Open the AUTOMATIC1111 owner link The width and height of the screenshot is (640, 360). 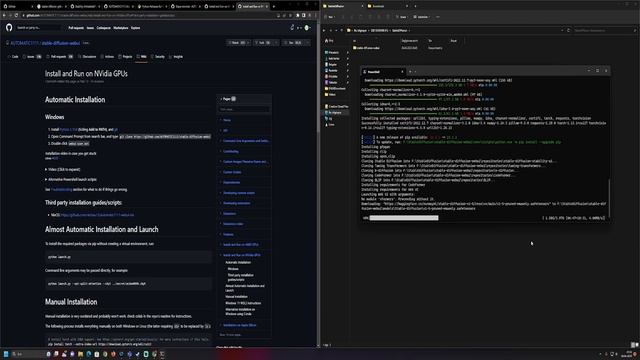tap(25, 43)
